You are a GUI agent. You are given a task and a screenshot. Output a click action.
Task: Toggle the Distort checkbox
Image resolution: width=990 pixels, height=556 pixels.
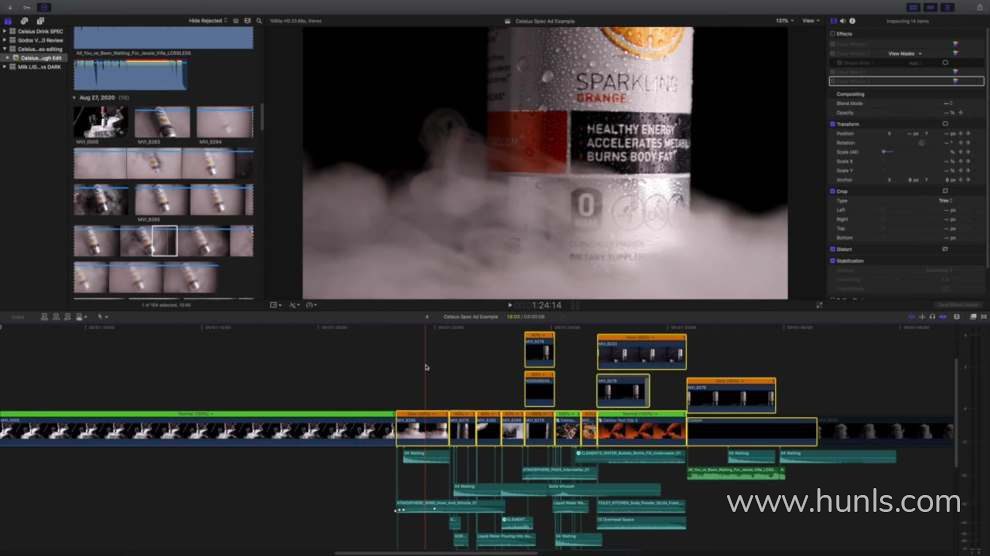click(x=833, y=249)
